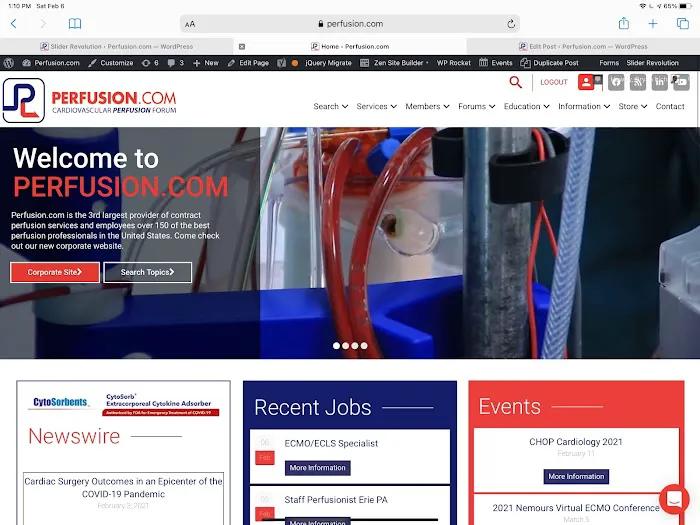The height and width of the screenshot is (525, 700).
Task: Show all tabs overview
Action: click(x=683, y=24)
